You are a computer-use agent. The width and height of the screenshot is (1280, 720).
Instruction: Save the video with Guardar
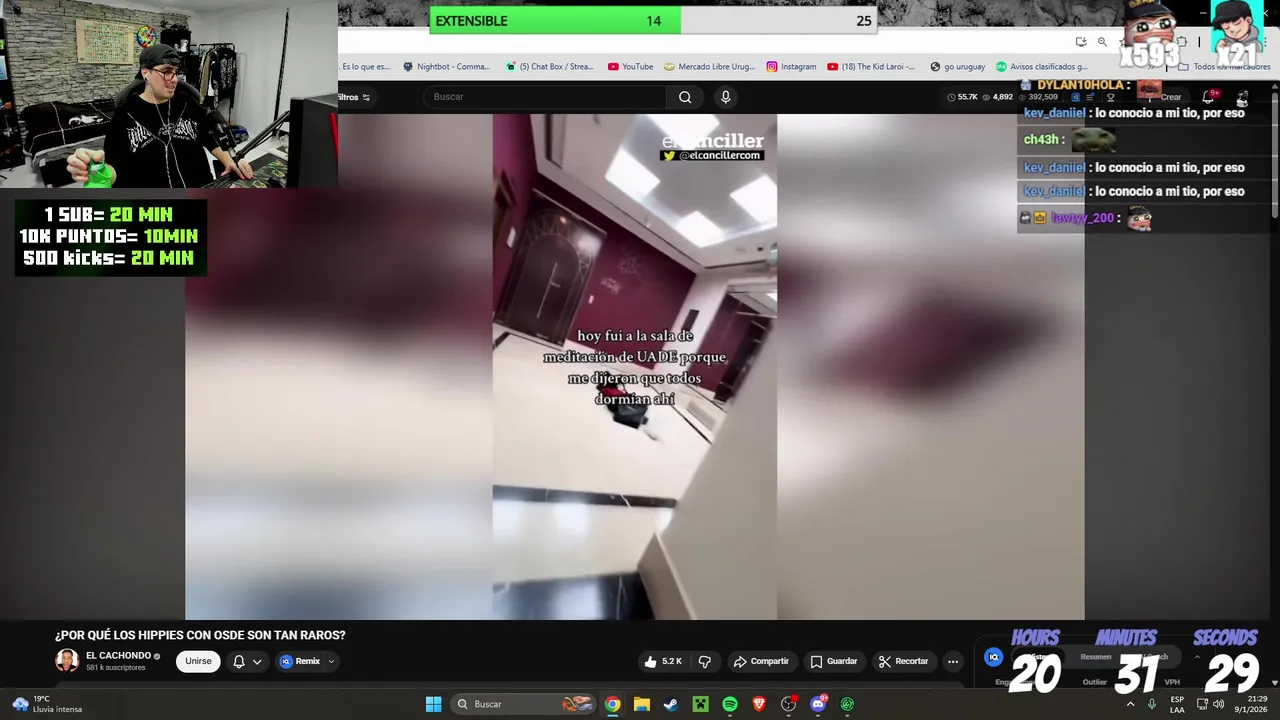tap(834, 661)
